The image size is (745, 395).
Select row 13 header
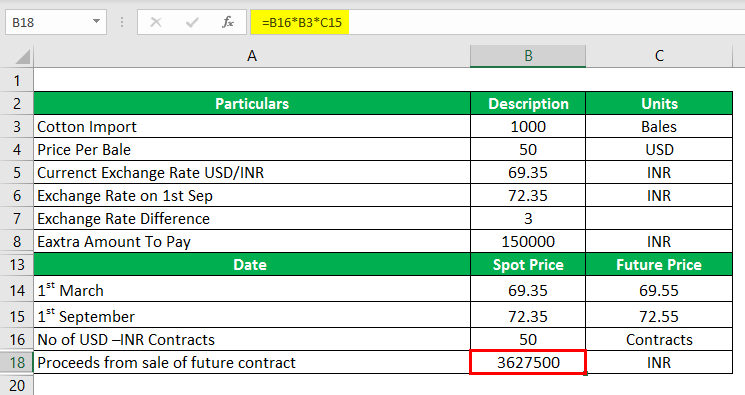[17, 264]
